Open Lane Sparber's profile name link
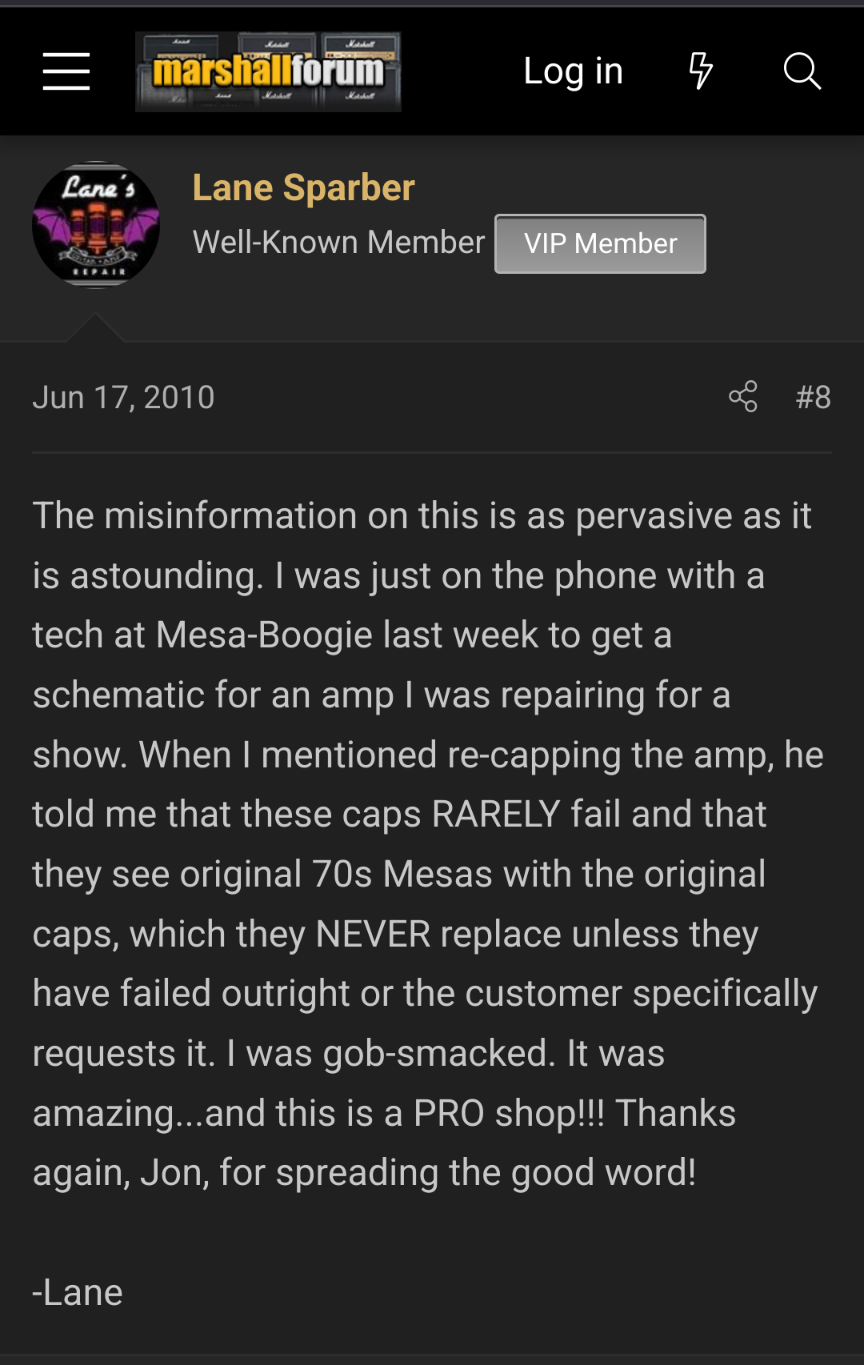 [x=303, y=188]
